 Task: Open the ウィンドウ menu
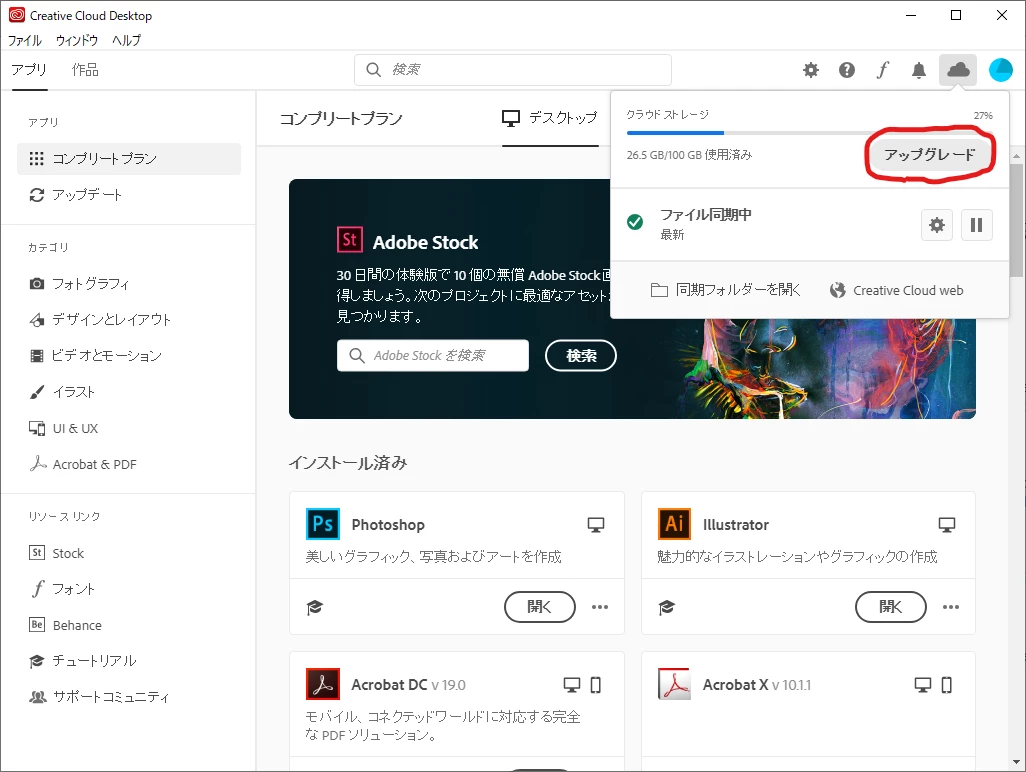click(77, 40)
